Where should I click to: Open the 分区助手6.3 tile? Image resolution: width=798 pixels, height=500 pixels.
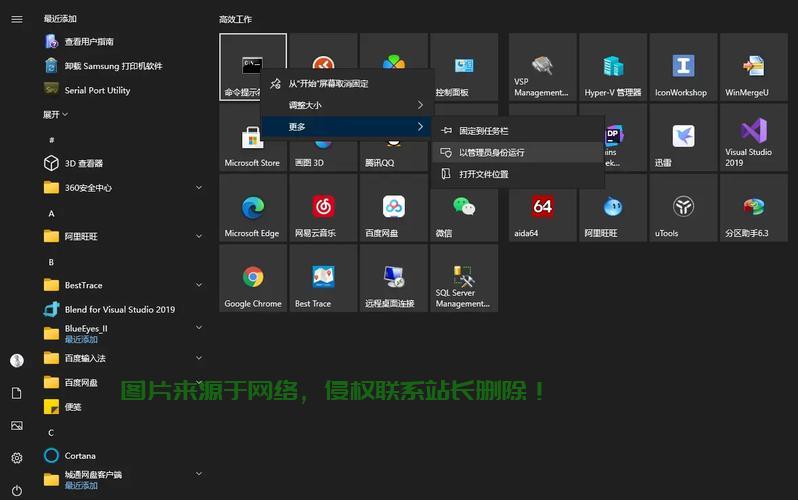[x=753, y=208]
